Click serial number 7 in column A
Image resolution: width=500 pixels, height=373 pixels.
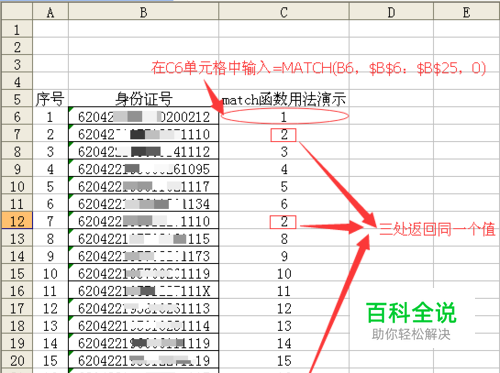[50, 221]
